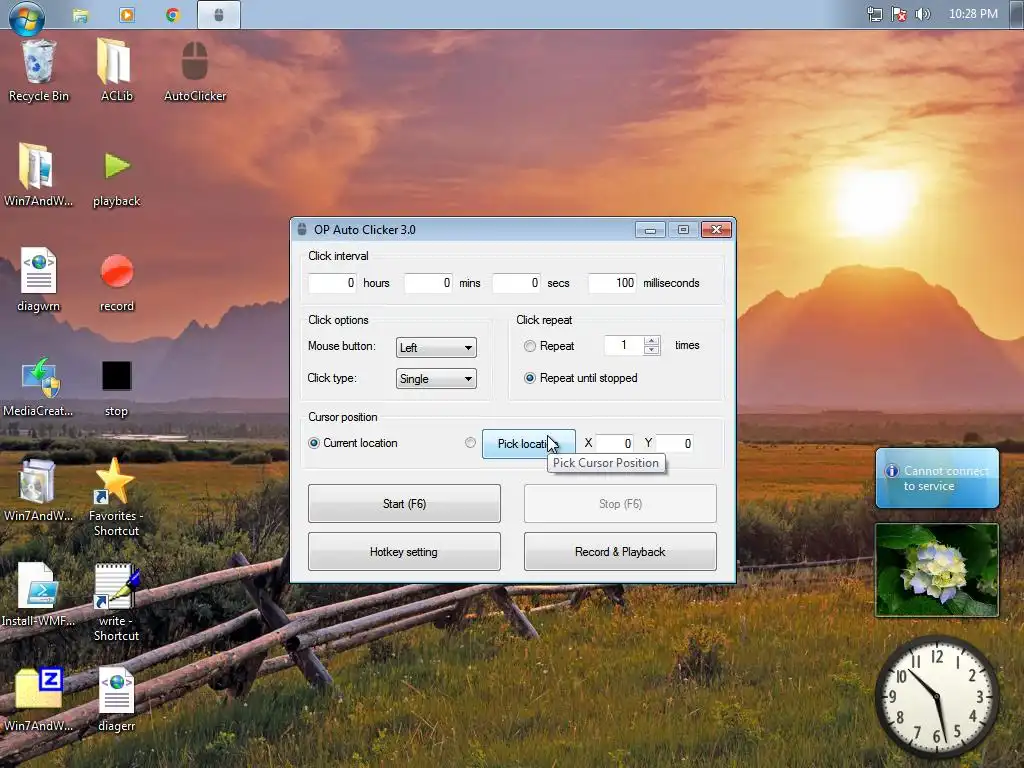
Task: Launch Chrome from the taskbar
Action: [x=172, y=15]
